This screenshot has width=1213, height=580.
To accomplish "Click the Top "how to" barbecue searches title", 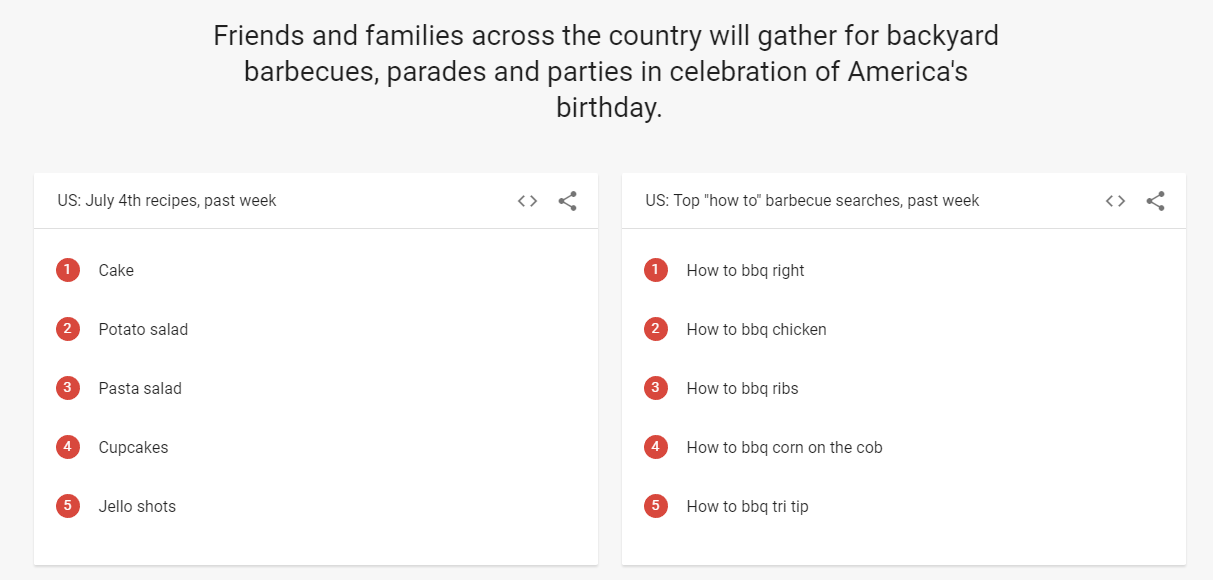I will coord(812,201).
